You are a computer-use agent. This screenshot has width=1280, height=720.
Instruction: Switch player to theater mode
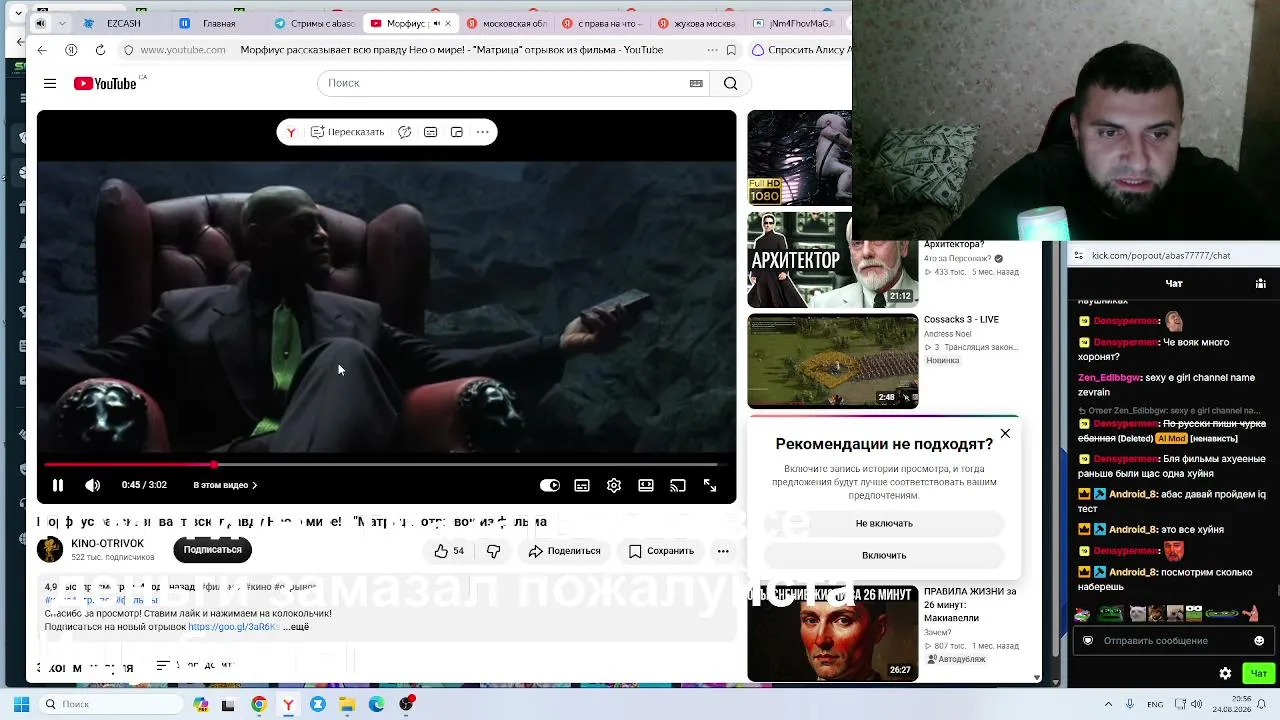pos(646,485)
